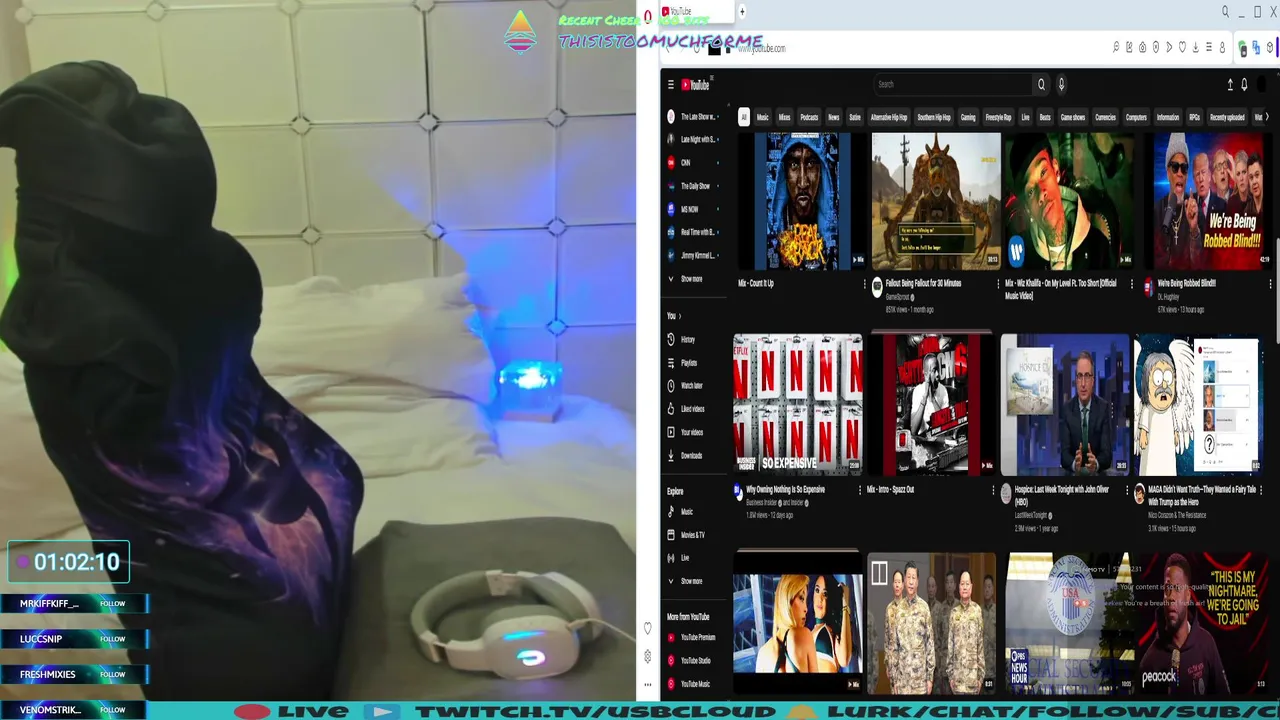Open The Daily Show subscription
This screenshot has height=720, width=1280.
pos(693,186)
